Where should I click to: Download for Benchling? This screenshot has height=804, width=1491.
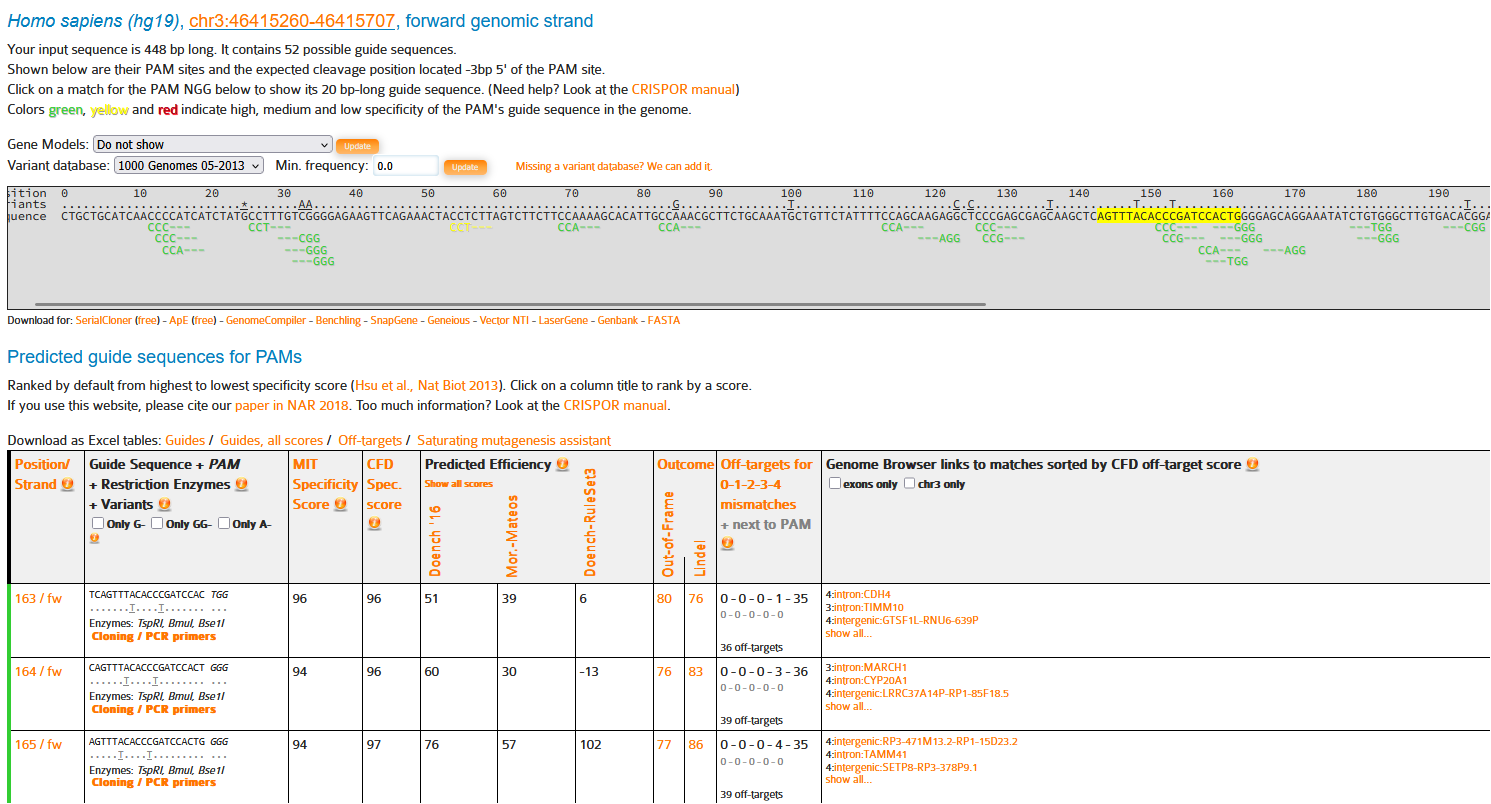coord(338,320)
